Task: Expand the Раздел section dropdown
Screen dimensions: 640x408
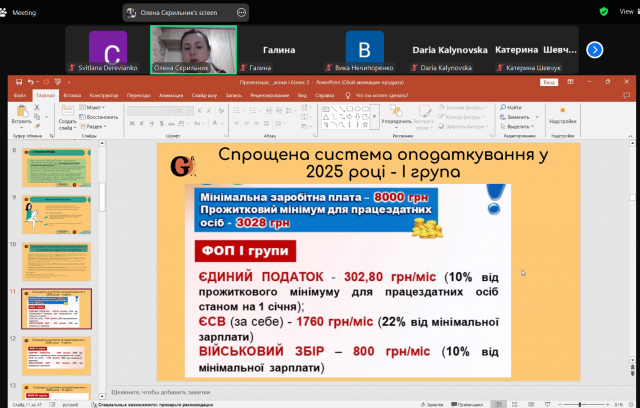Action: pos(95,126)
